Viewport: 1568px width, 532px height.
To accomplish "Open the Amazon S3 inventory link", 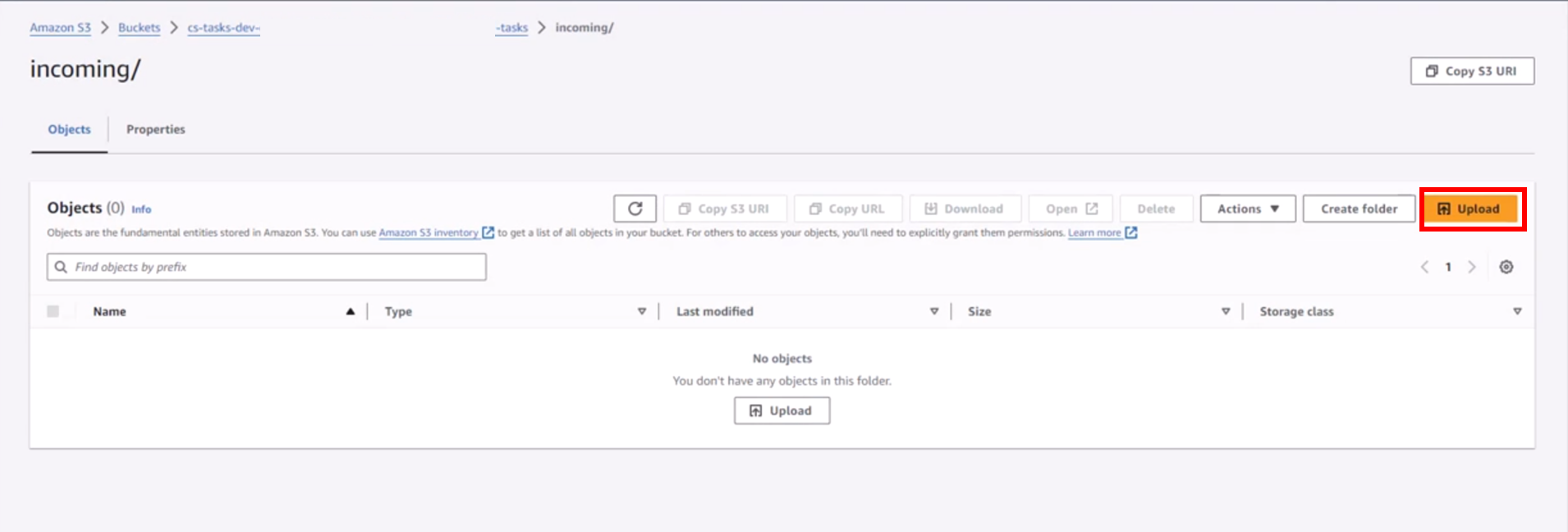I will coord(428,233).
